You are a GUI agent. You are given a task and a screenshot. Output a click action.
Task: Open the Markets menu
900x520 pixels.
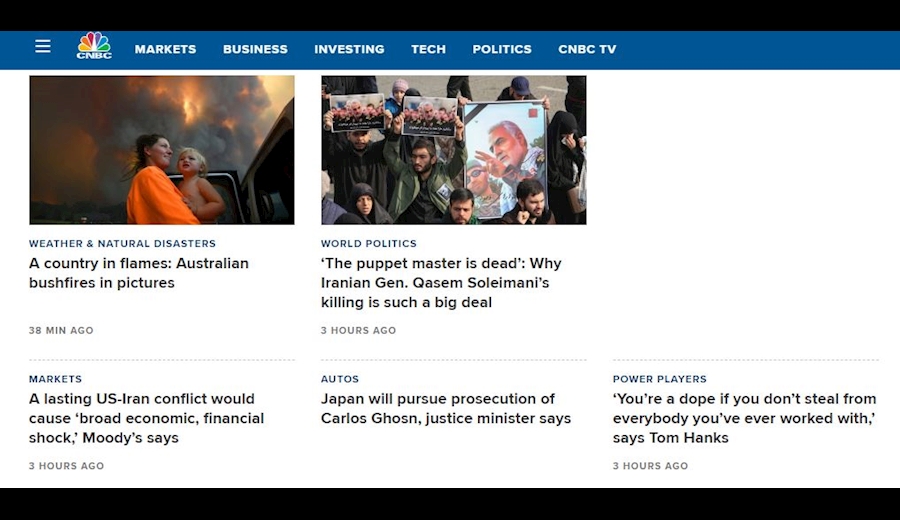(165, 49)
